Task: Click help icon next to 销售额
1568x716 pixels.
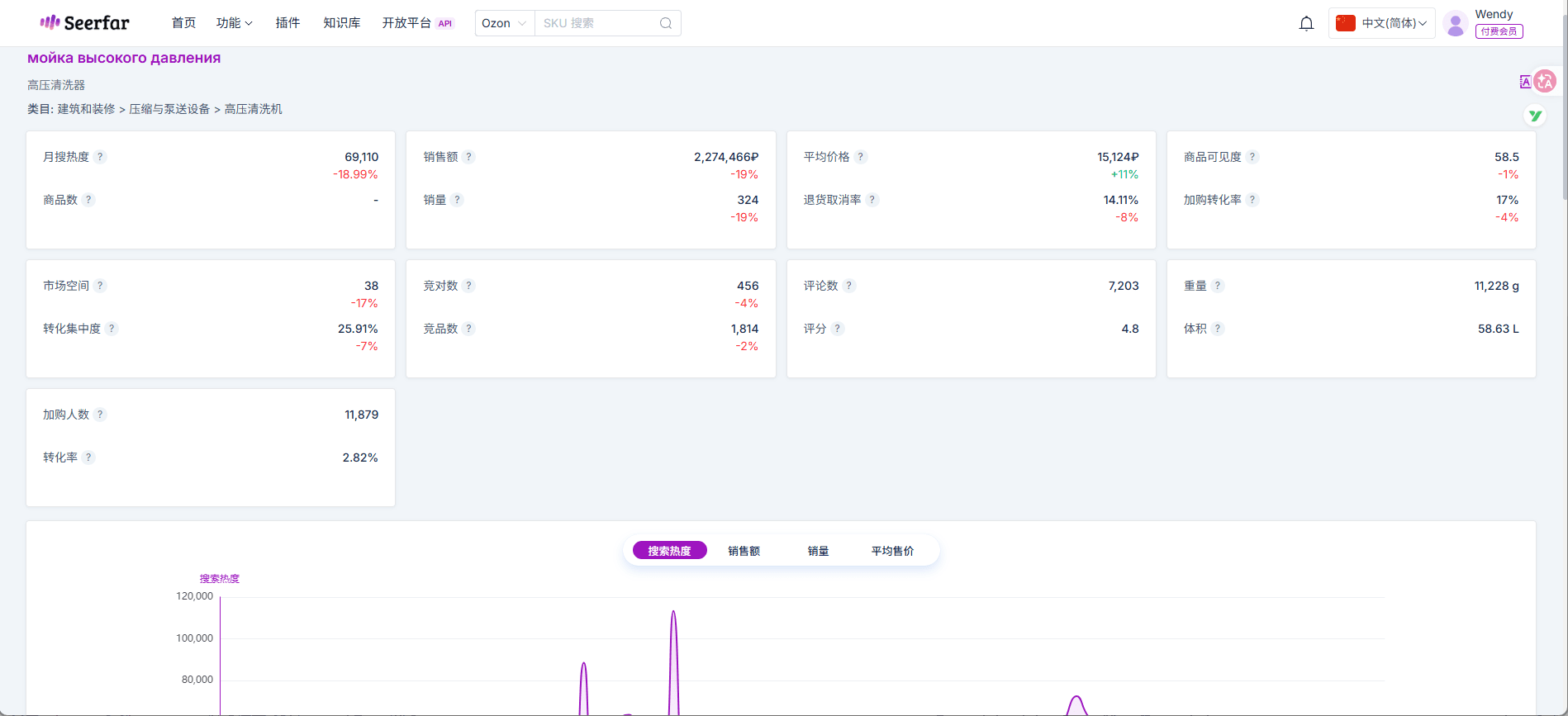Action: [468, 157]
